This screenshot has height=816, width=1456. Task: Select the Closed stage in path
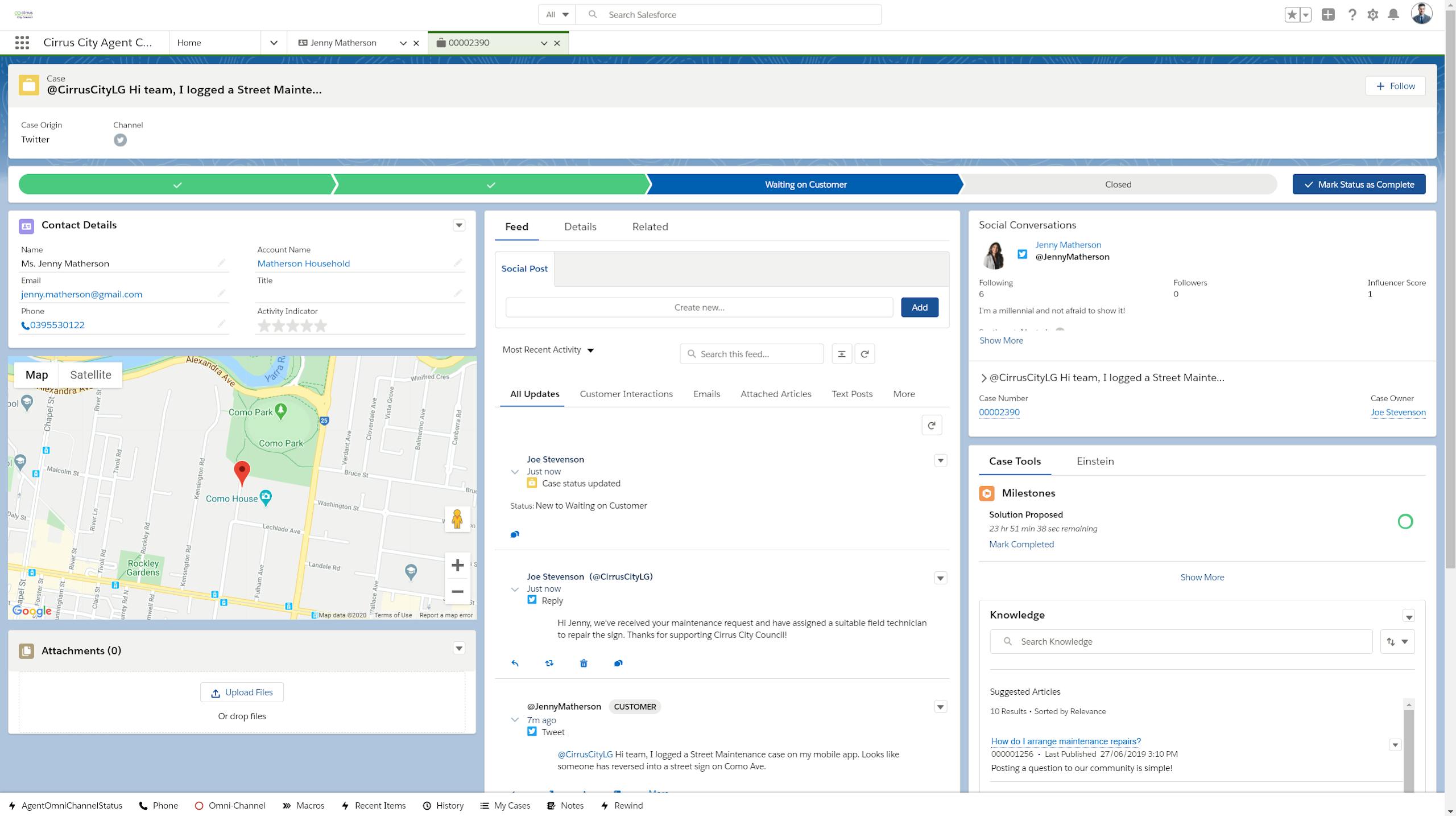coord(1118,184)
